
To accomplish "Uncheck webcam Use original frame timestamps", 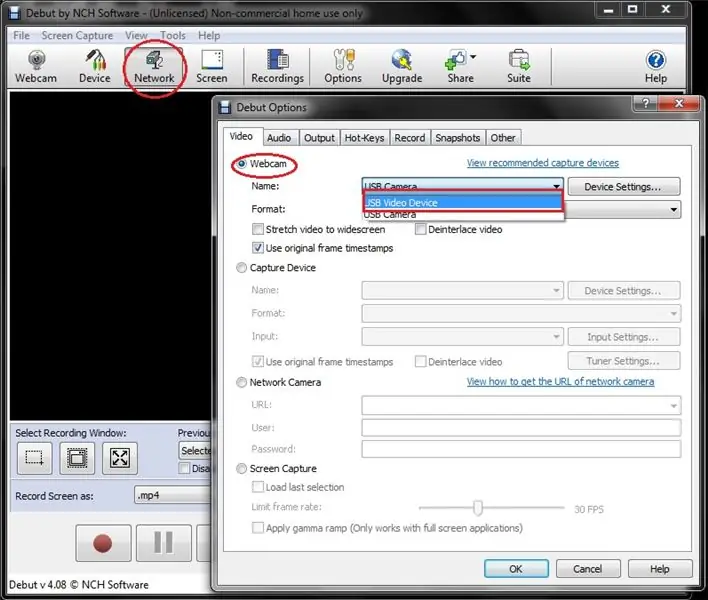I will pyautogui.click(x=258, y=248).
